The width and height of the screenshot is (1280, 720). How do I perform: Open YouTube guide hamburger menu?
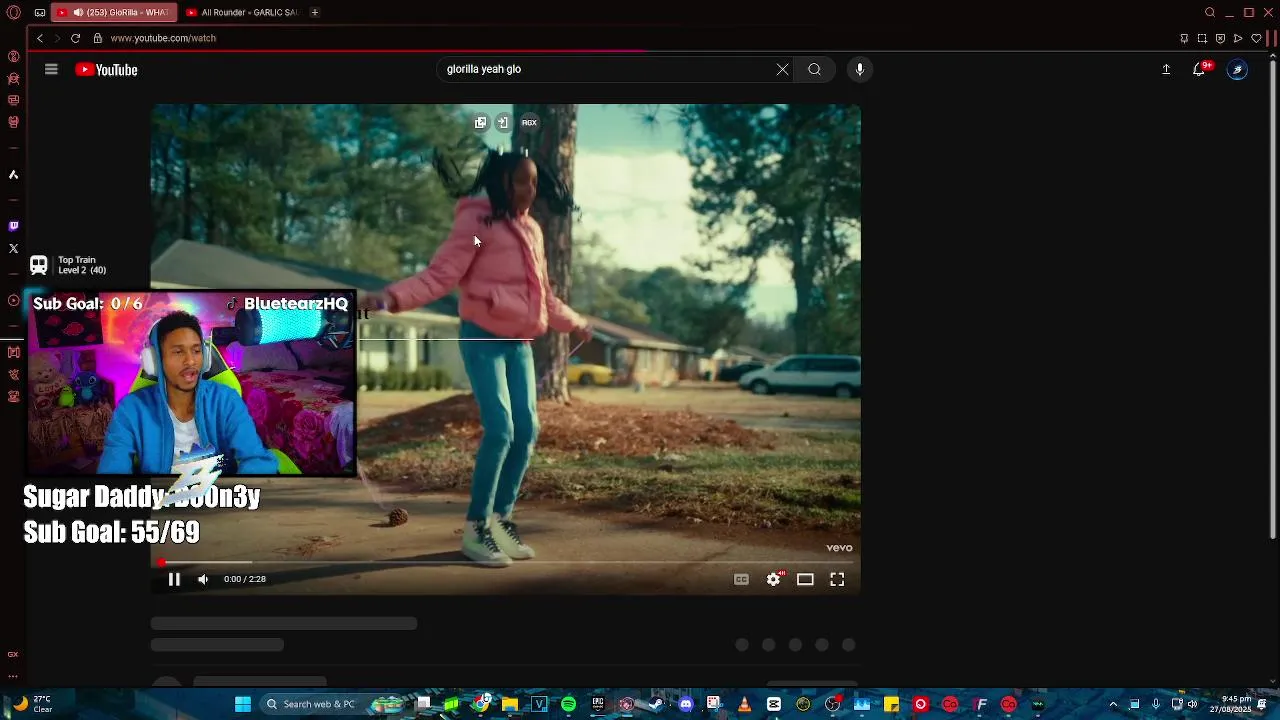tap(51, 69)
